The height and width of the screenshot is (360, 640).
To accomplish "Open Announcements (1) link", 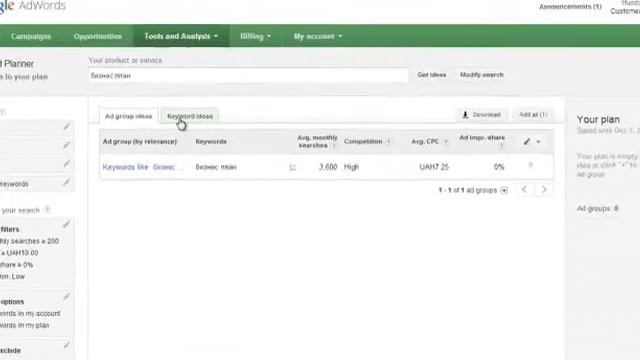I will click(x=570, y=7).
